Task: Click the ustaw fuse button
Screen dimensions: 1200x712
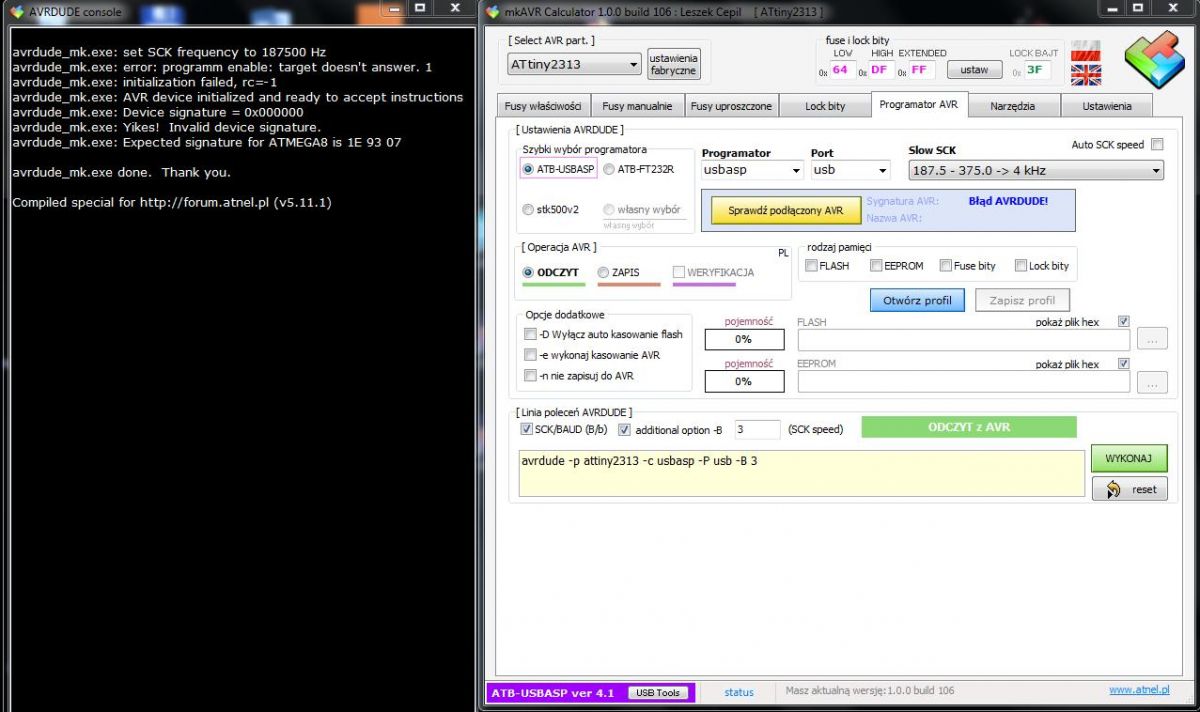Action: [974, 69]
